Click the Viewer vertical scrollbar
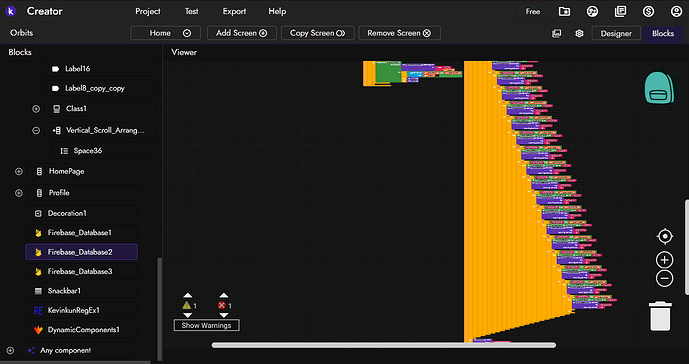Viewport: 689px width, 364px height. point(687,247)
